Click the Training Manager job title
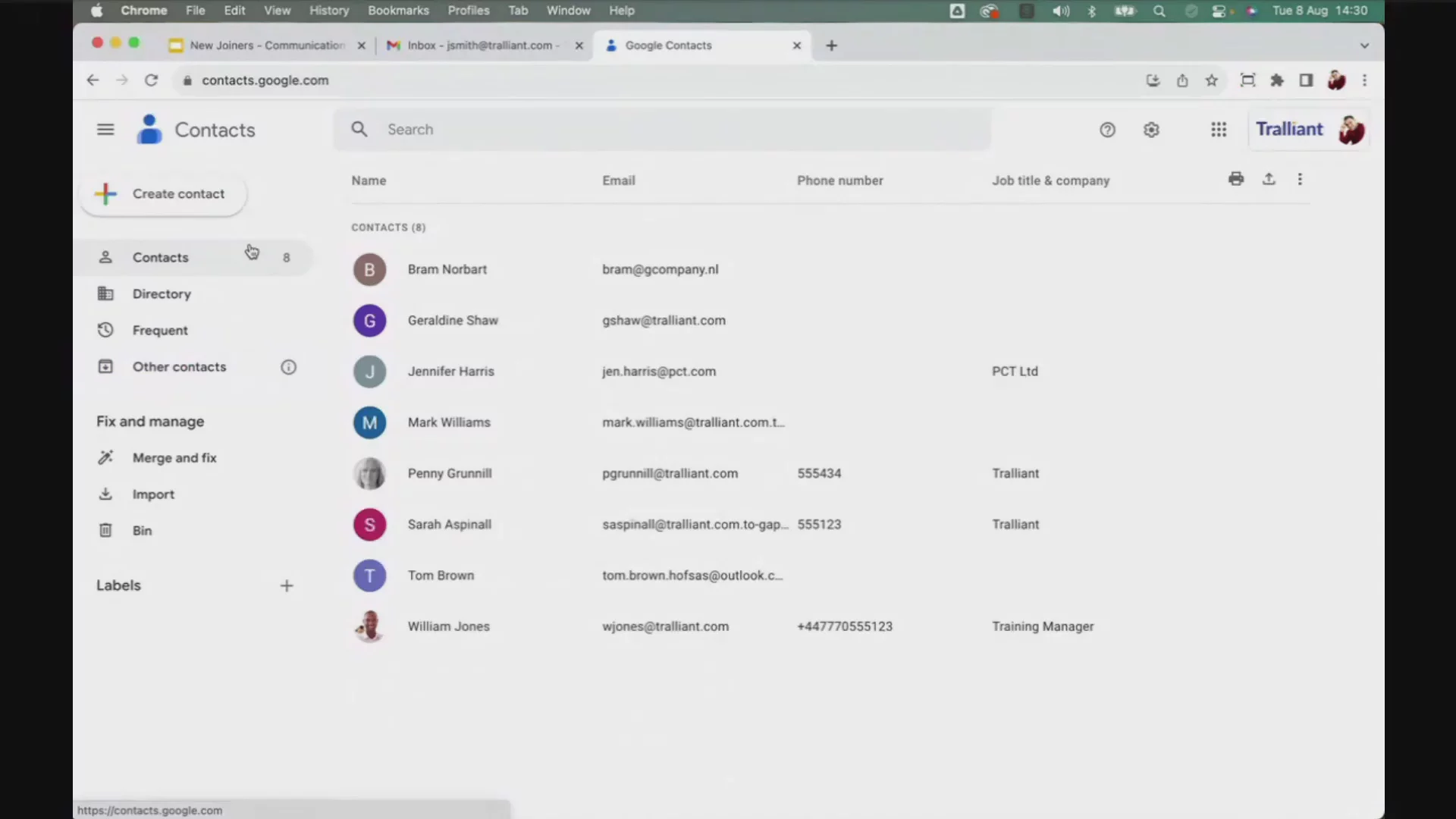The height and width of the screenshot is (819, 1456). click(x=1043, y=626)
